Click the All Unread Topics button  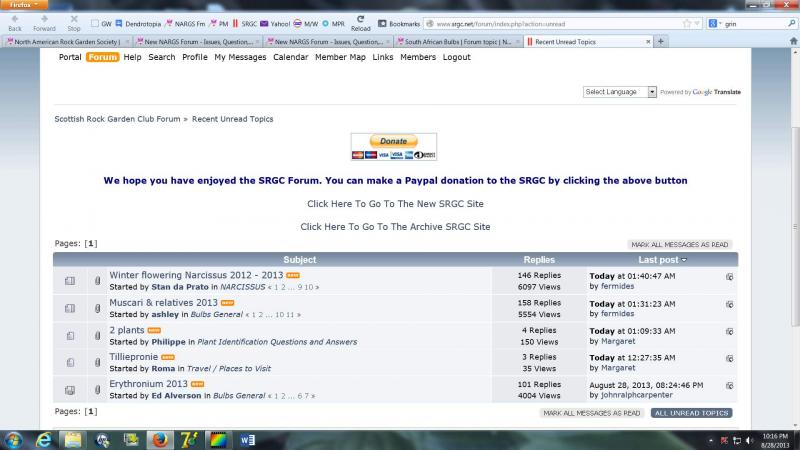pos(691,413)
